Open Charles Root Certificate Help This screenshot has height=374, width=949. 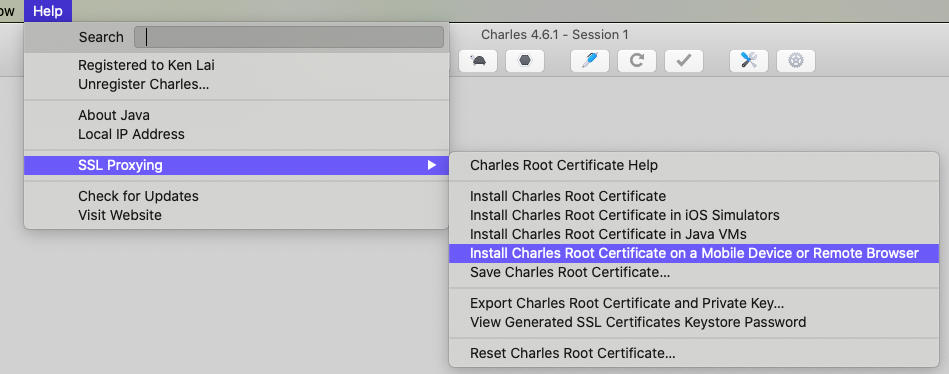click(x=694, y=165)
